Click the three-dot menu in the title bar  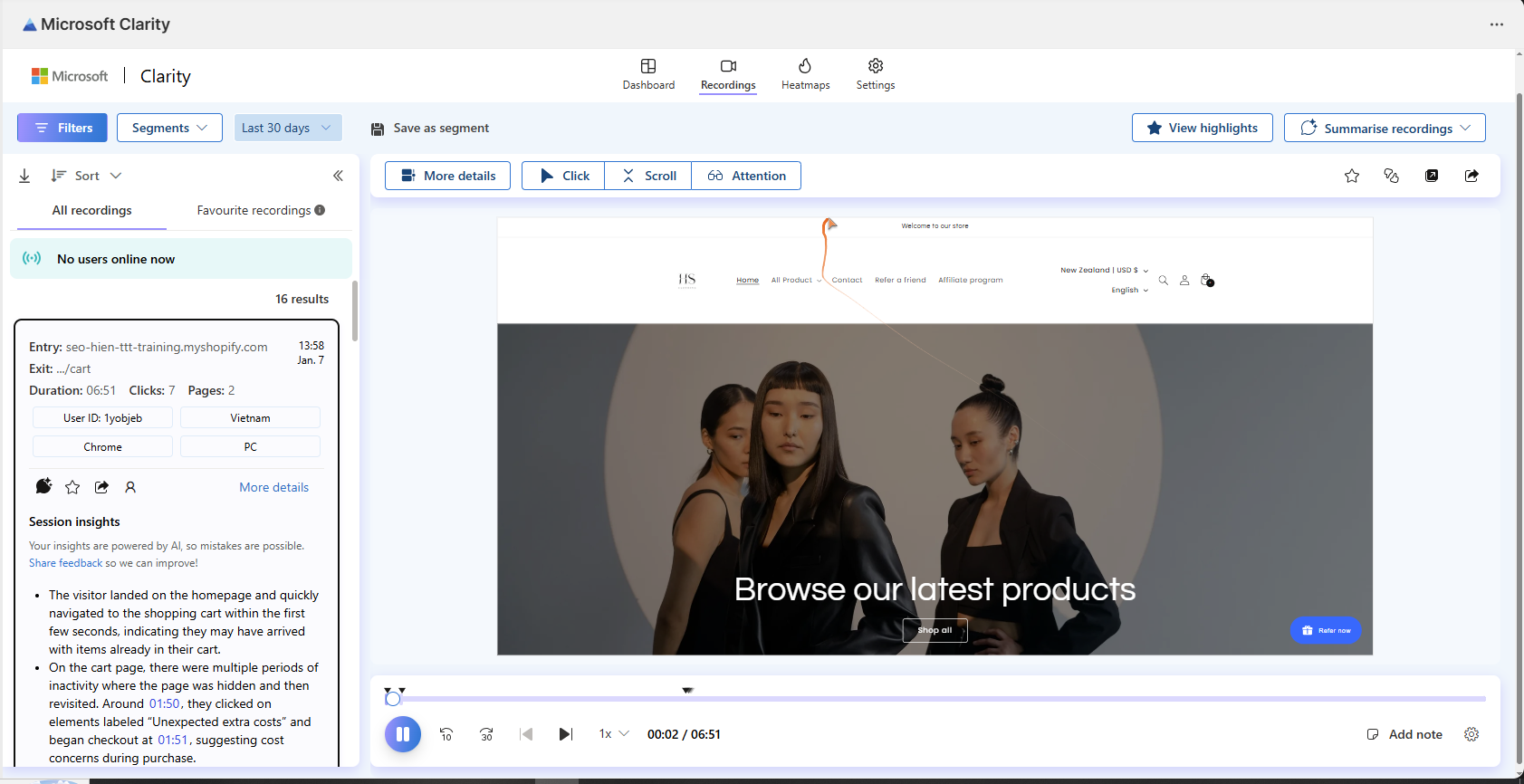pyautogui.click(x=1497, y=24)
